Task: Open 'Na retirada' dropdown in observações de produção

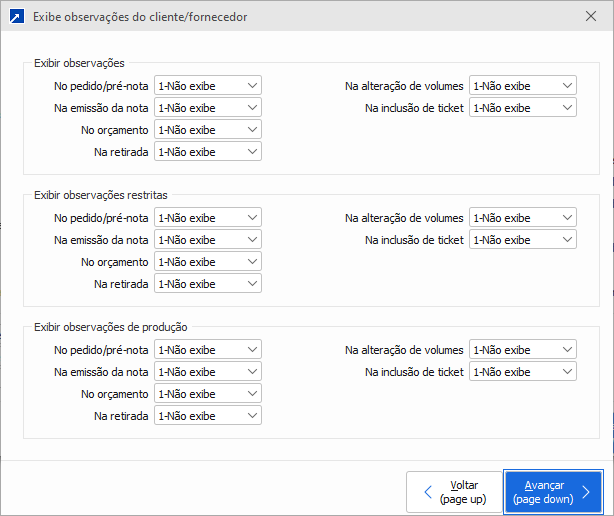Action: coord(208,416)
